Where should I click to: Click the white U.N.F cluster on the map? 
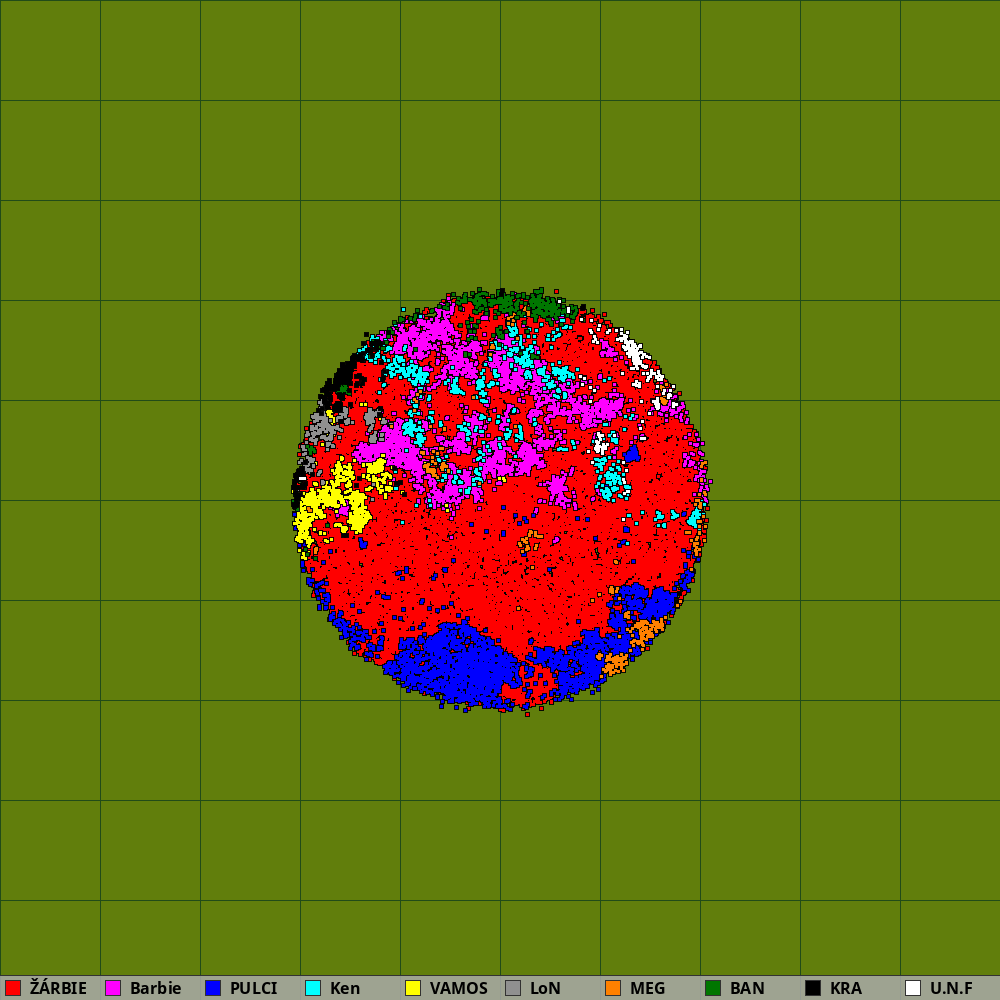633,349
